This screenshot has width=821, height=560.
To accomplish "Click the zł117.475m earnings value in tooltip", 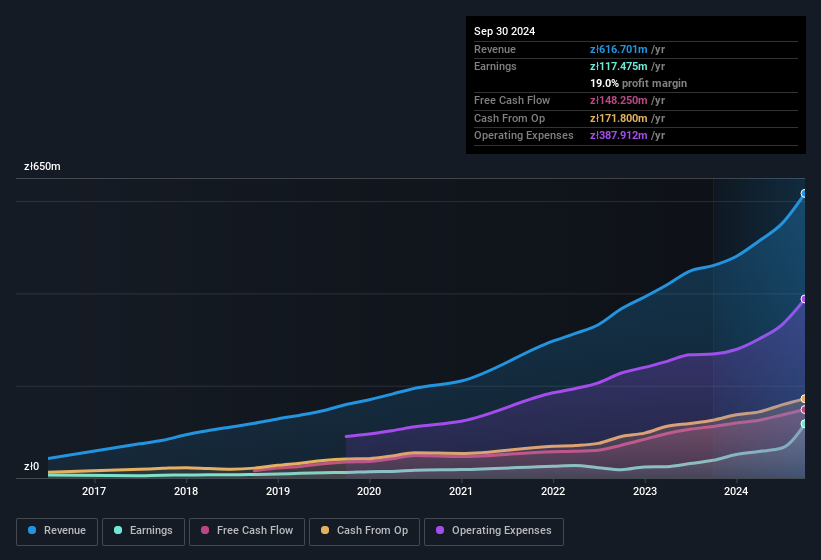I will click(x=618, y=66).
